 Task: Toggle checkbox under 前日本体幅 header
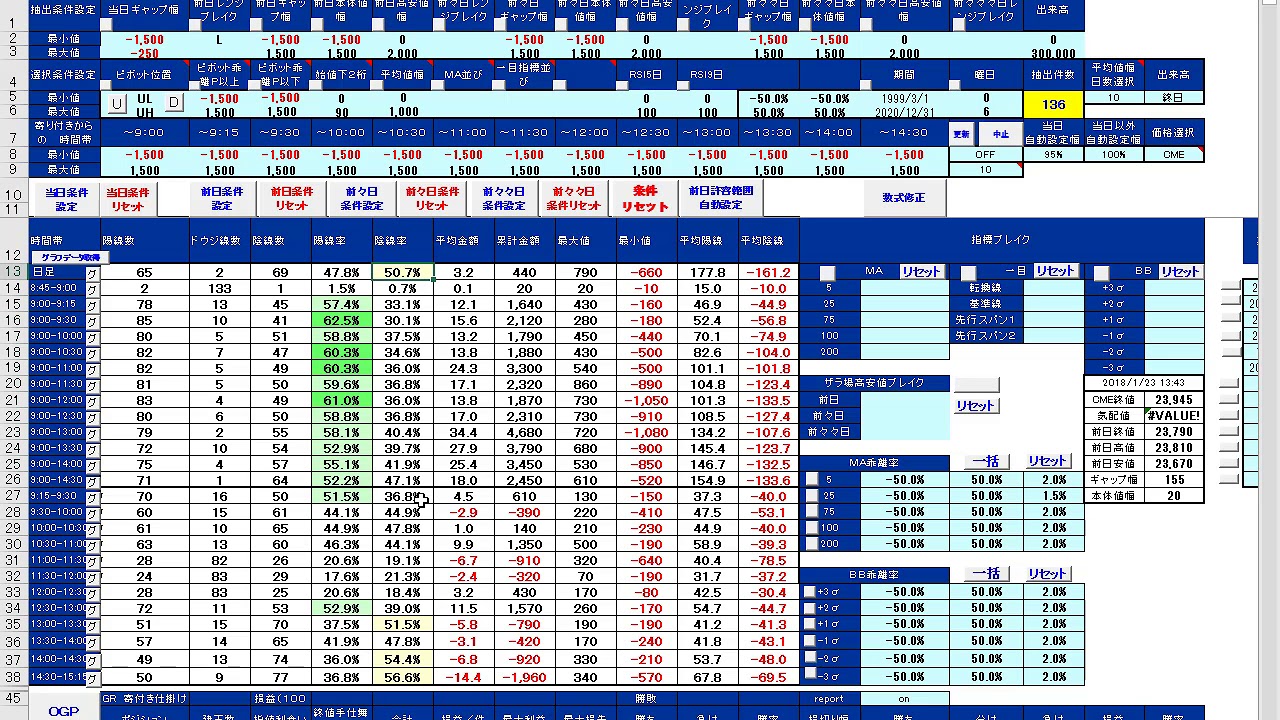[x=317, y=25]
